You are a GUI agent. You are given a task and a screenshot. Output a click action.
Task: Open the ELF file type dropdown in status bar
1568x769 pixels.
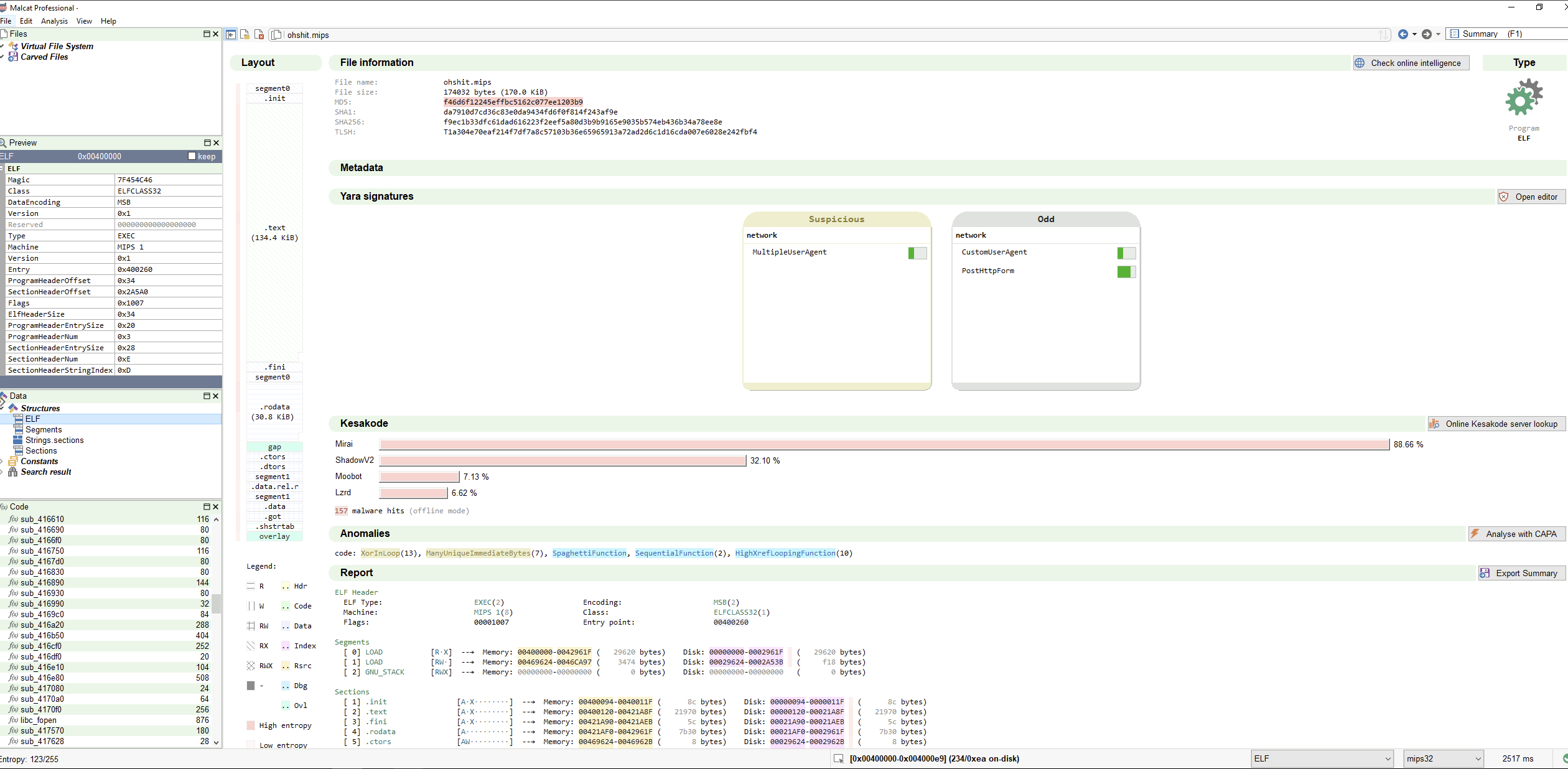coord(1322,758)
